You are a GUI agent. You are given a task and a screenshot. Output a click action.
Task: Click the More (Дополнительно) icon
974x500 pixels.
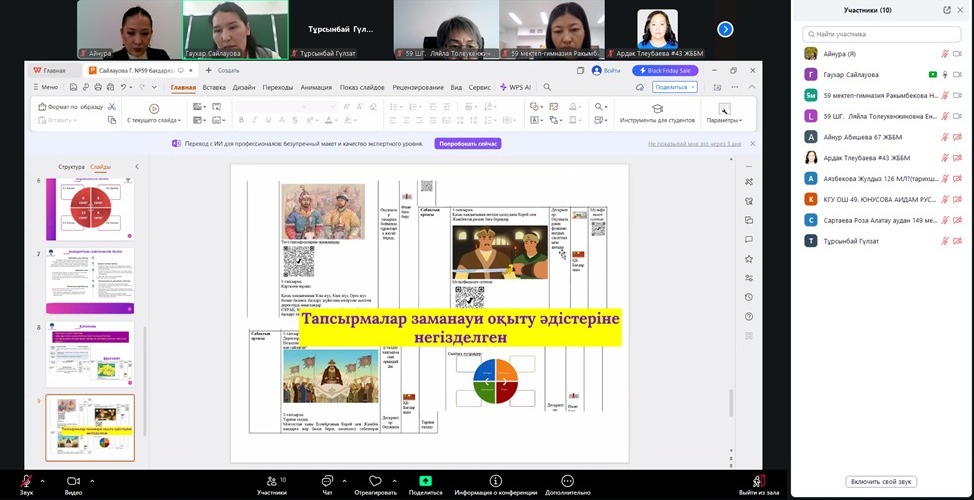click(x=567, y=481)
